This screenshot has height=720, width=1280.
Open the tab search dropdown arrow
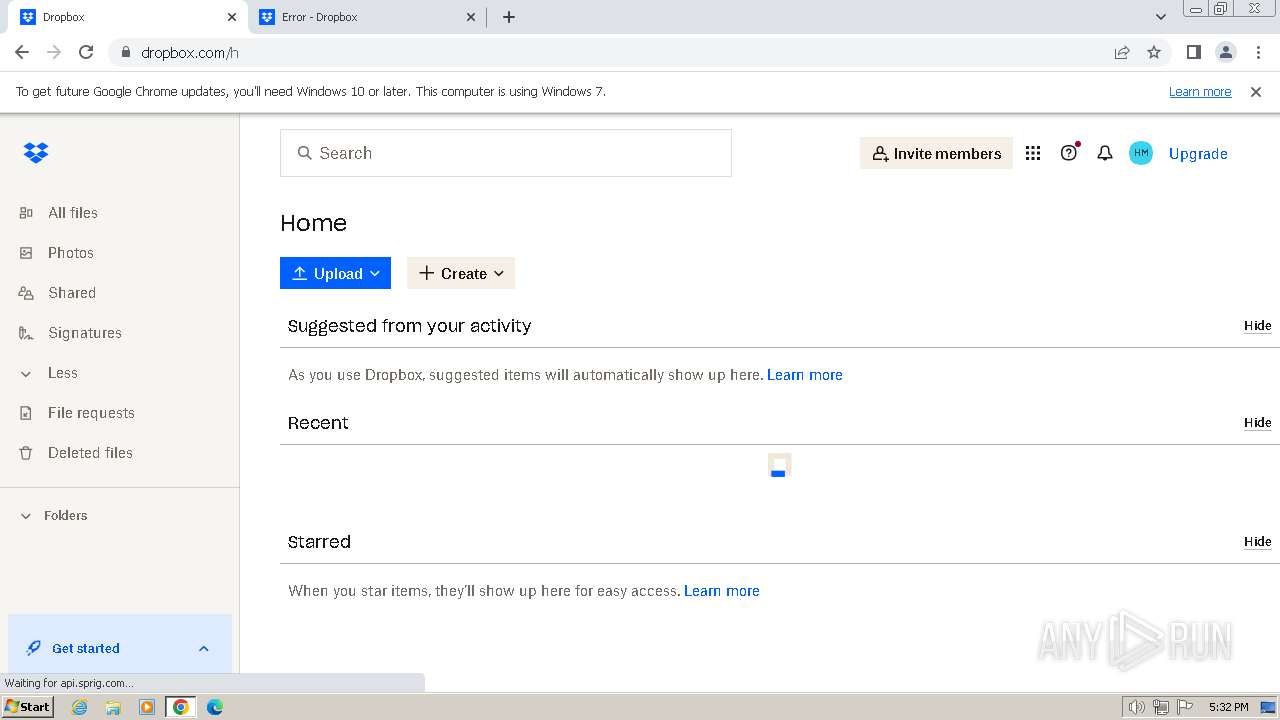(1161, 17)
